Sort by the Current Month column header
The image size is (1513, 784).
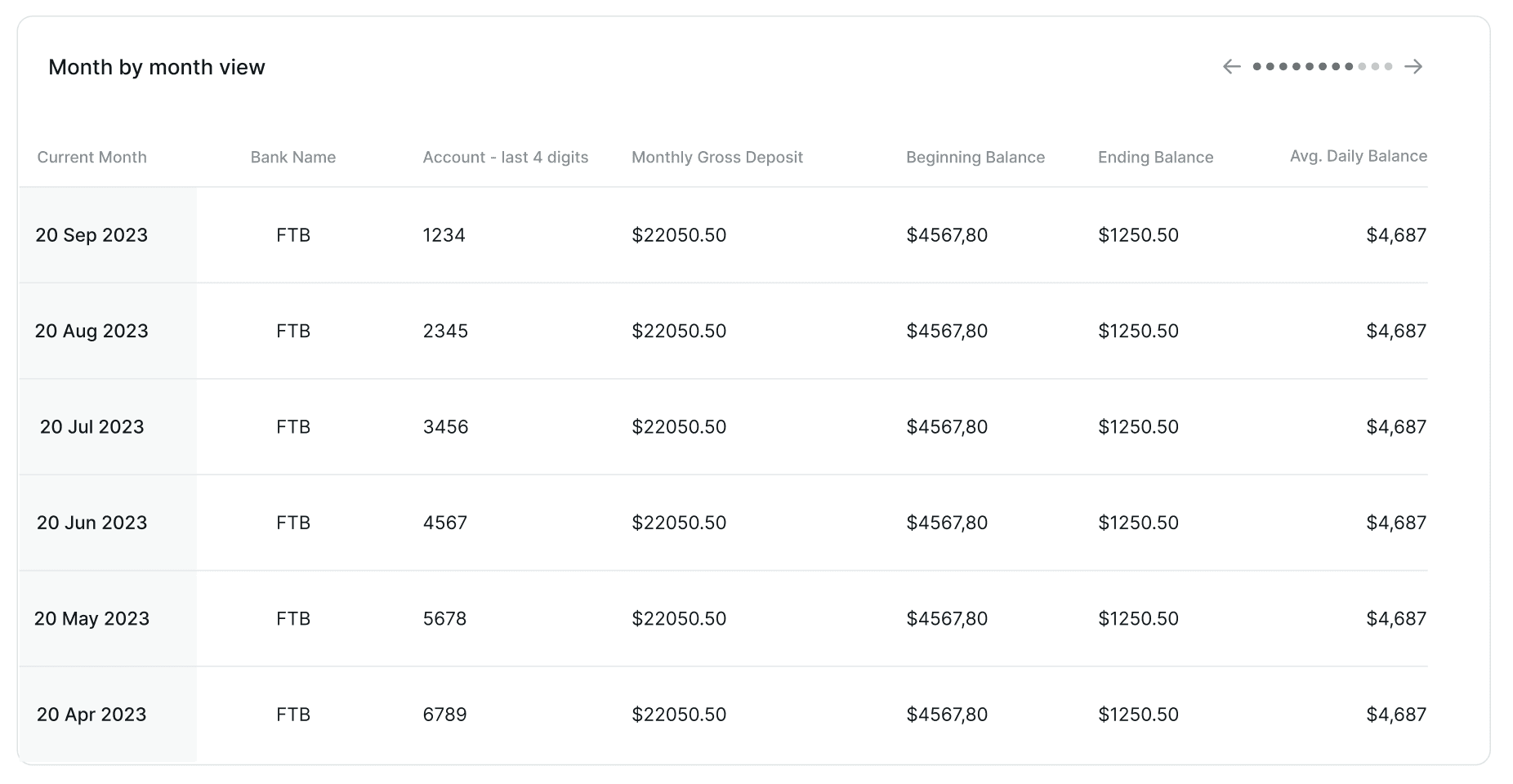point(91,158)
